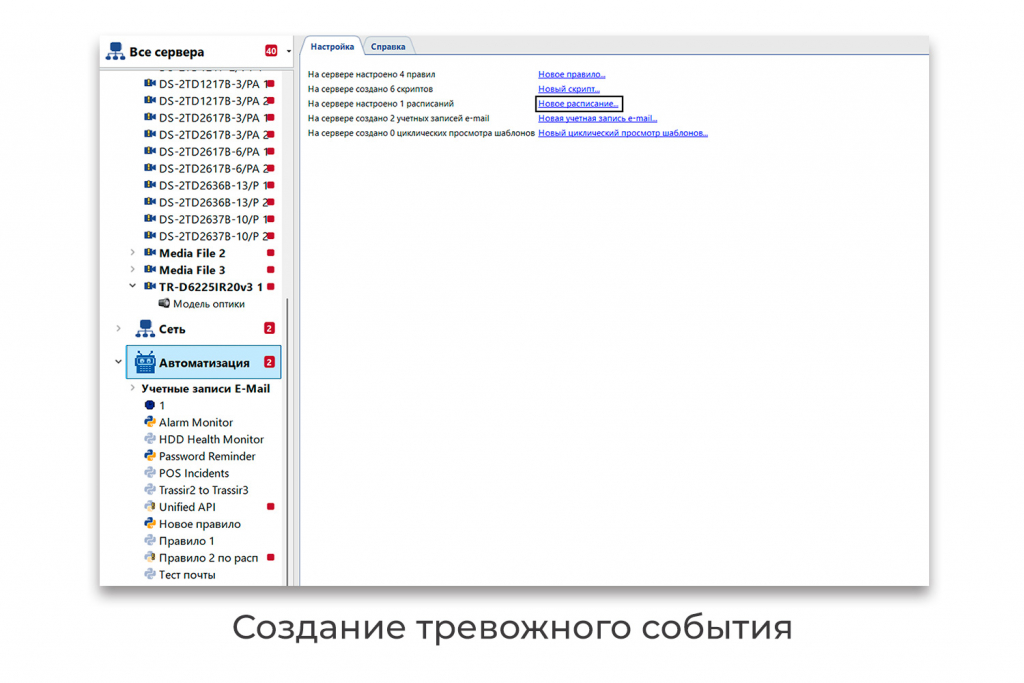Select the DS-2TD2636B-13/P 1 camera name

213,185
